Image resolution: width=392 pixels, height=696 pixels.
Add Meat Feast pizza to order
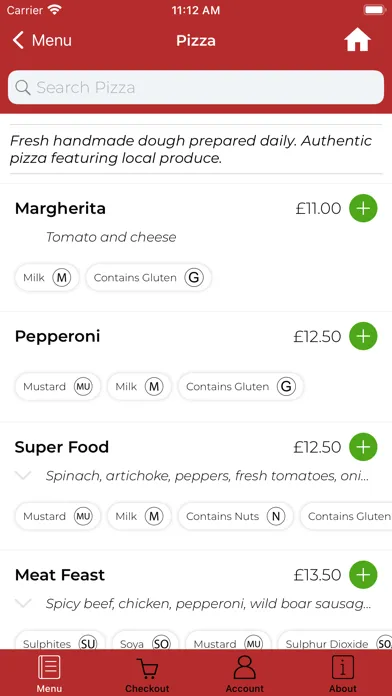pyautogui.click(x=363, y=575)
